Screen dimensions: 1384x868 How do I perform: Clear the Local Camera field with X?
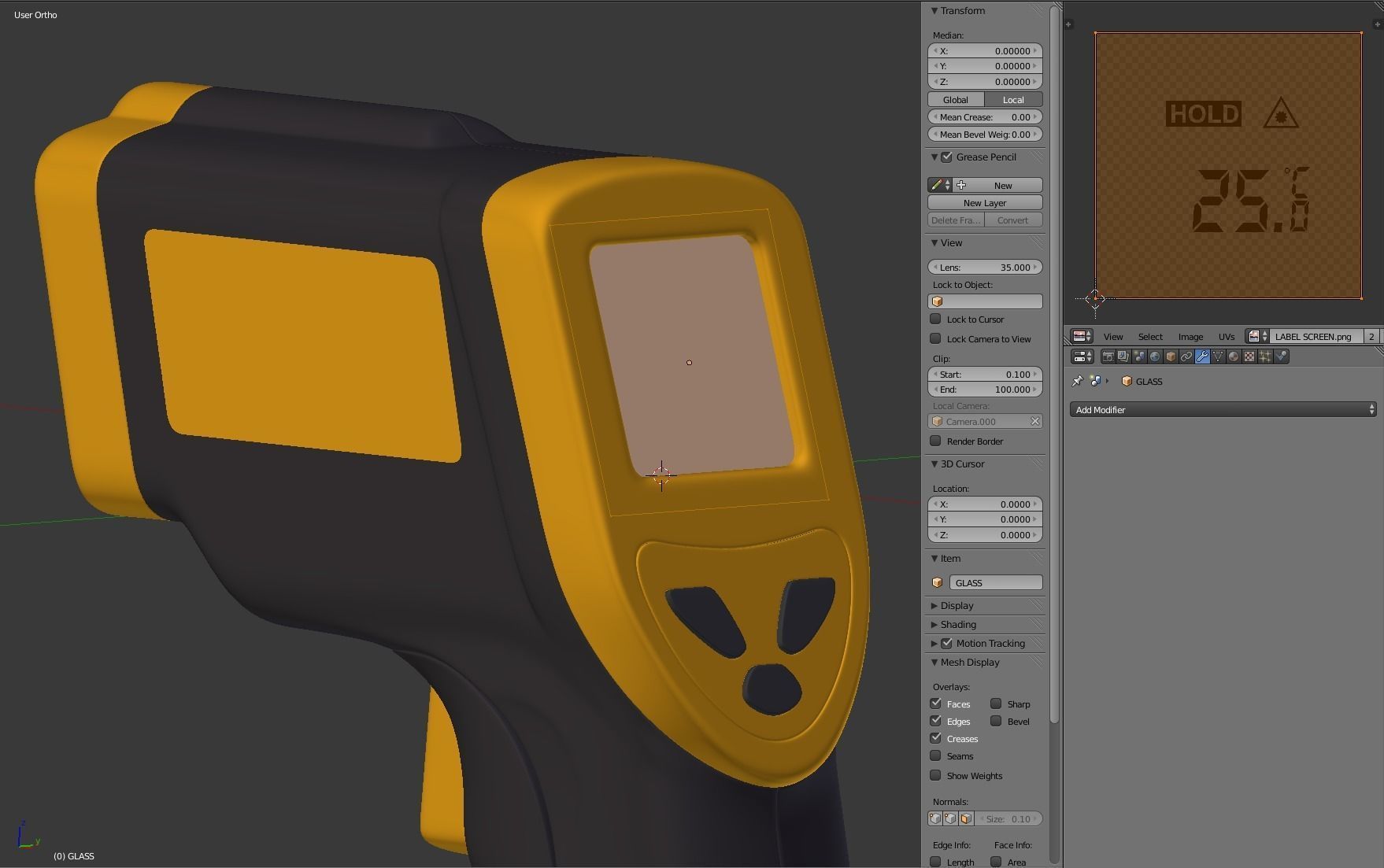point(1035,421)
